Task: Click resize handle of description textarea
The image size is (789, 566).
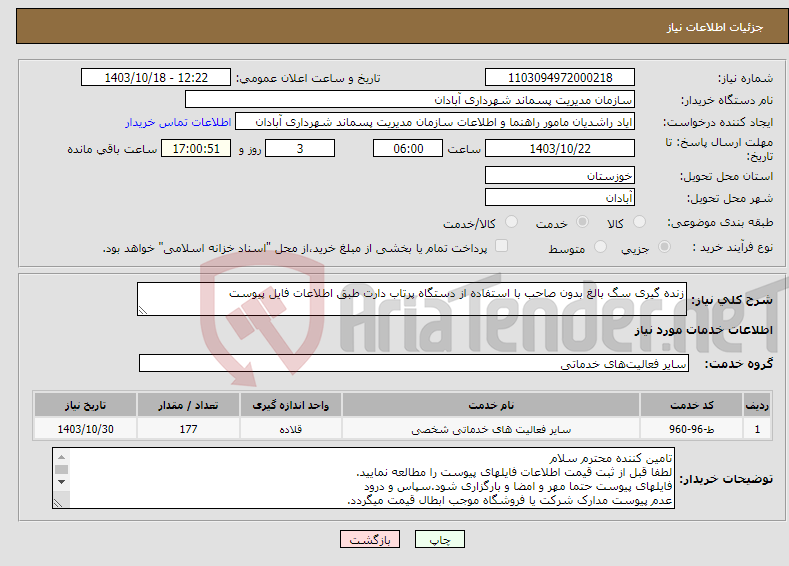Action: pos(142,310)
